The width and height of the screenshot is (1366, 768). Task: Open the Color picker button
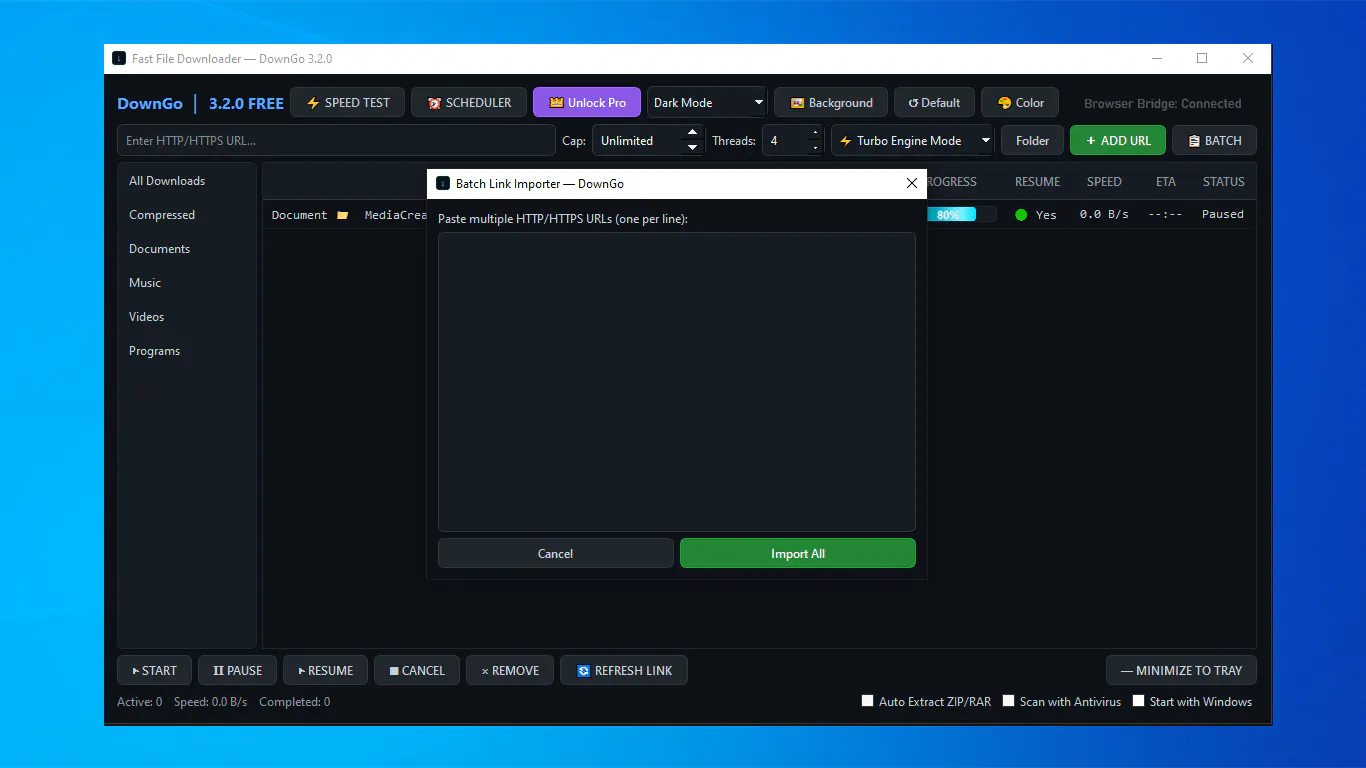(1020, 103)
